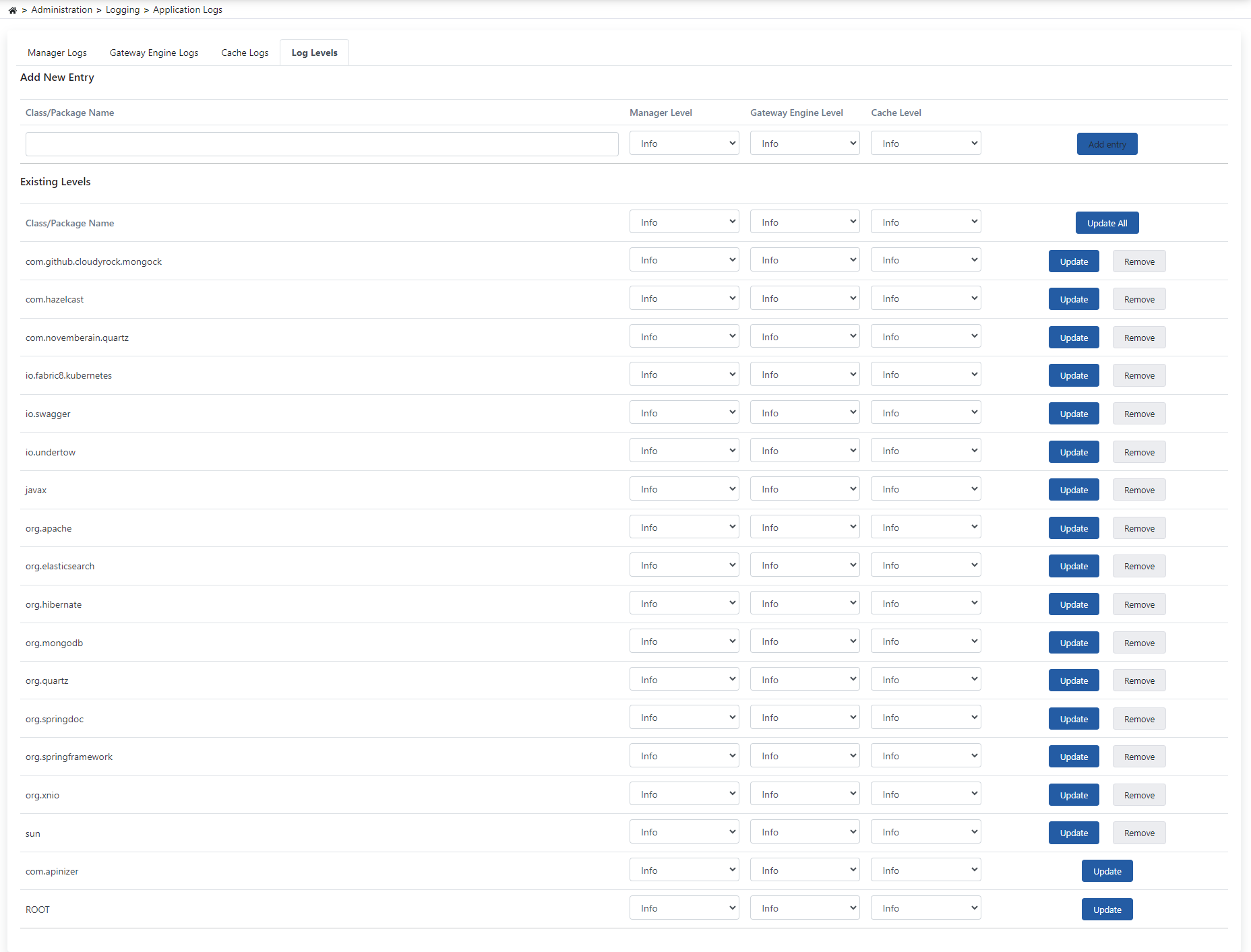Remove the sun package entry
This screenshot has width=1251, height=952.
tap(1138, 833)
